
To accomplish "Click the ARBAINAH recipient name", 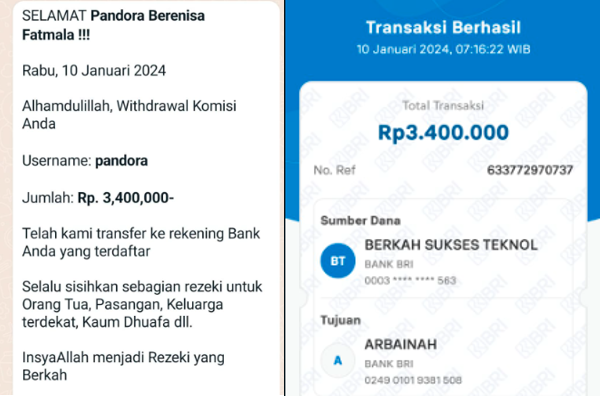I will [401, 344].
